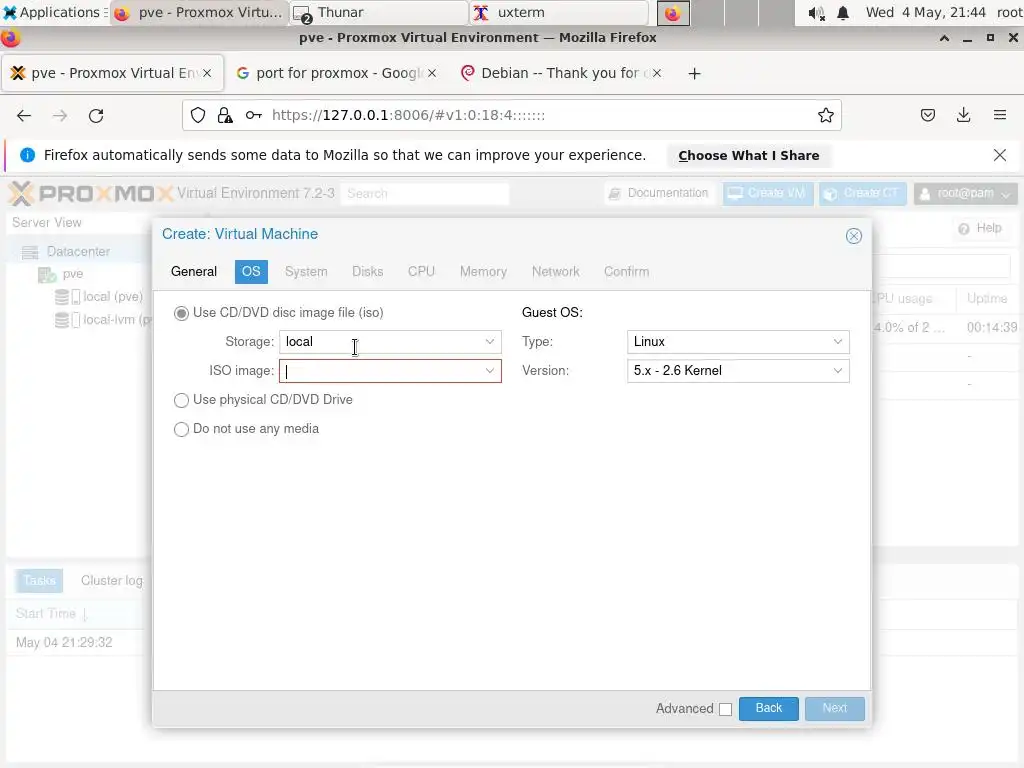This screenshot has height=768, width=1024.
Task: Go to the Disks tab
Action: click(x=368, y=272)
